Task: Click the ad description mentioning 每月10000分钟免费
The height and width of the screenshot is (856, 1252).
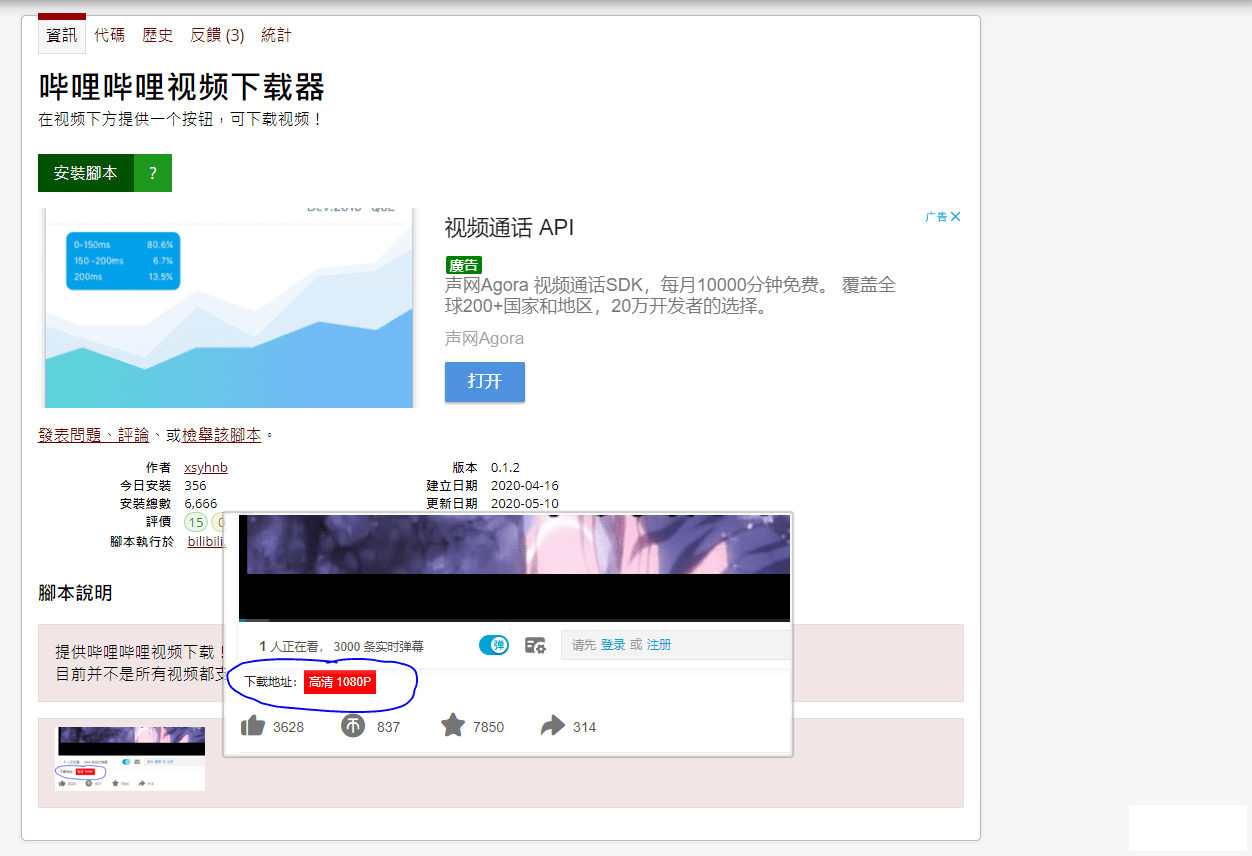Action: 670,296
